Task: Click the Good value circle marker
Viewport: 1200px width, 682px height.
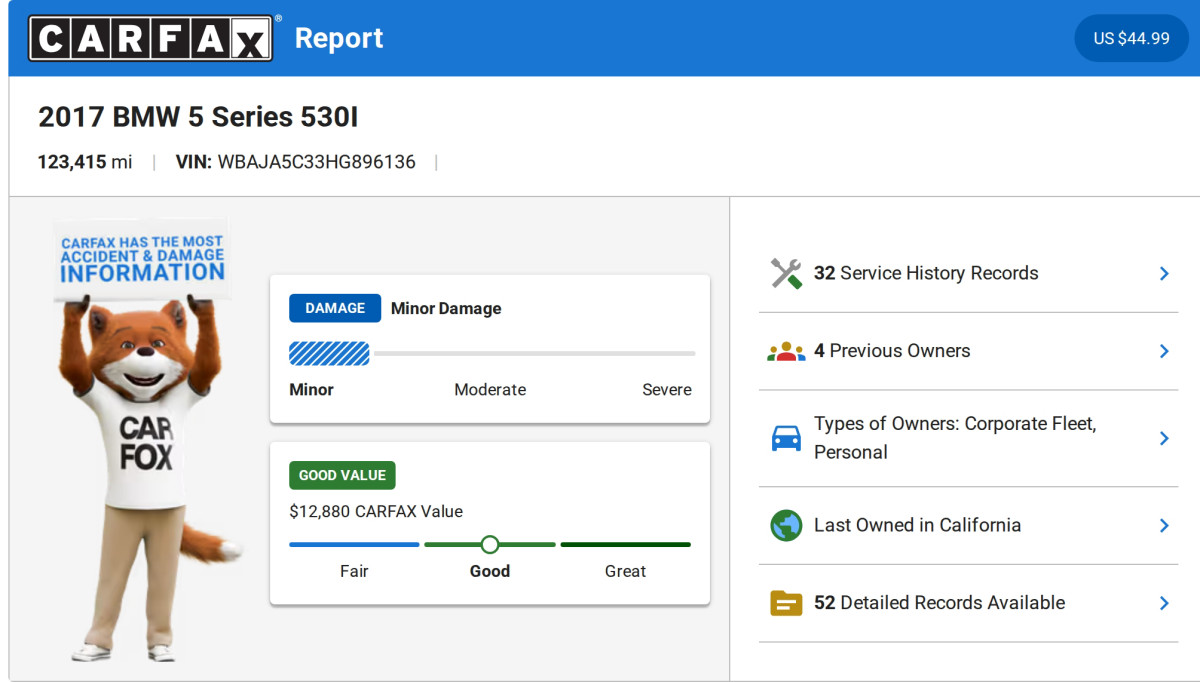Action: pos(489,545)
